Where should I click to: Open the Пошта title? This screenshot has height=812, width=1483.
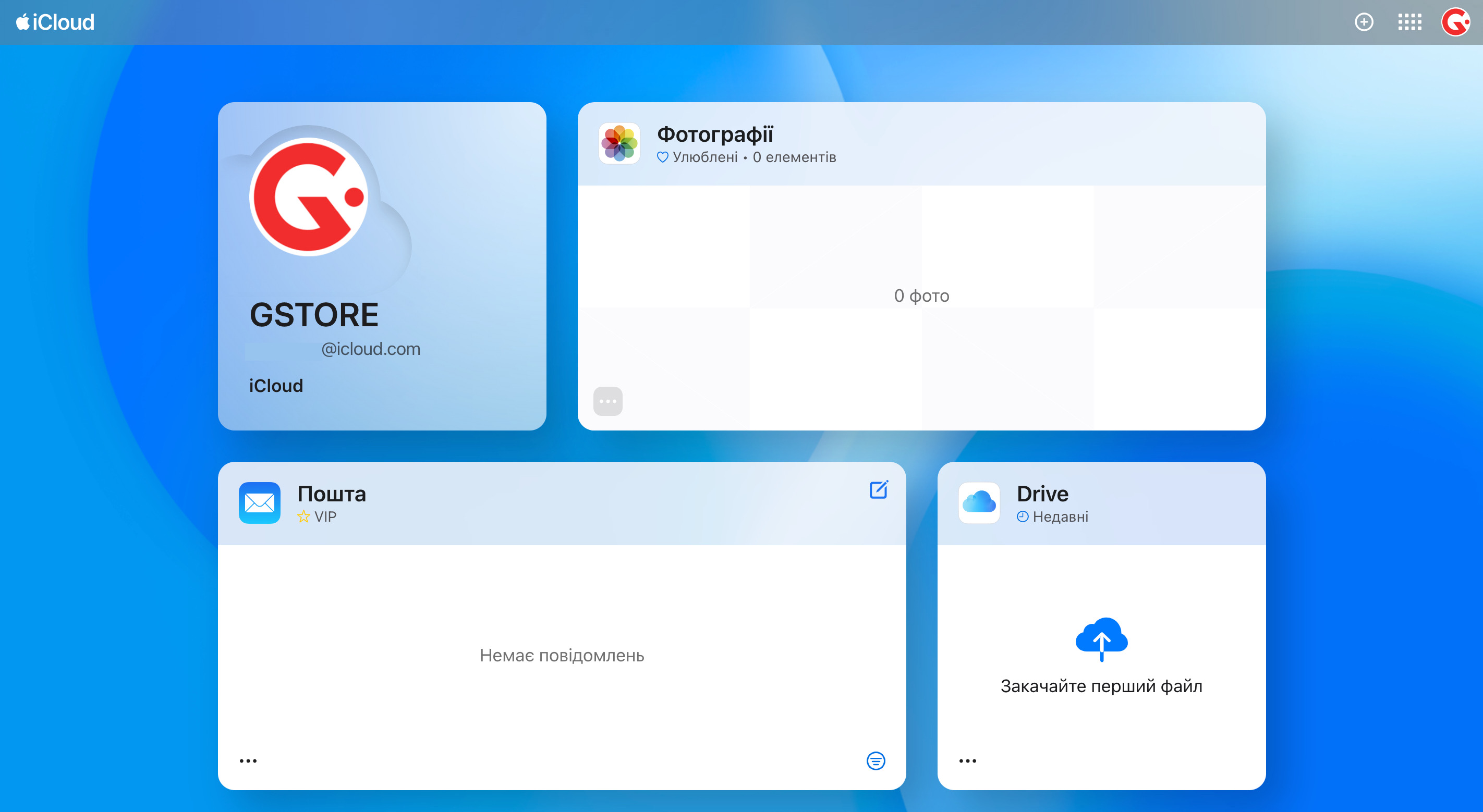(x=332, y=494)
